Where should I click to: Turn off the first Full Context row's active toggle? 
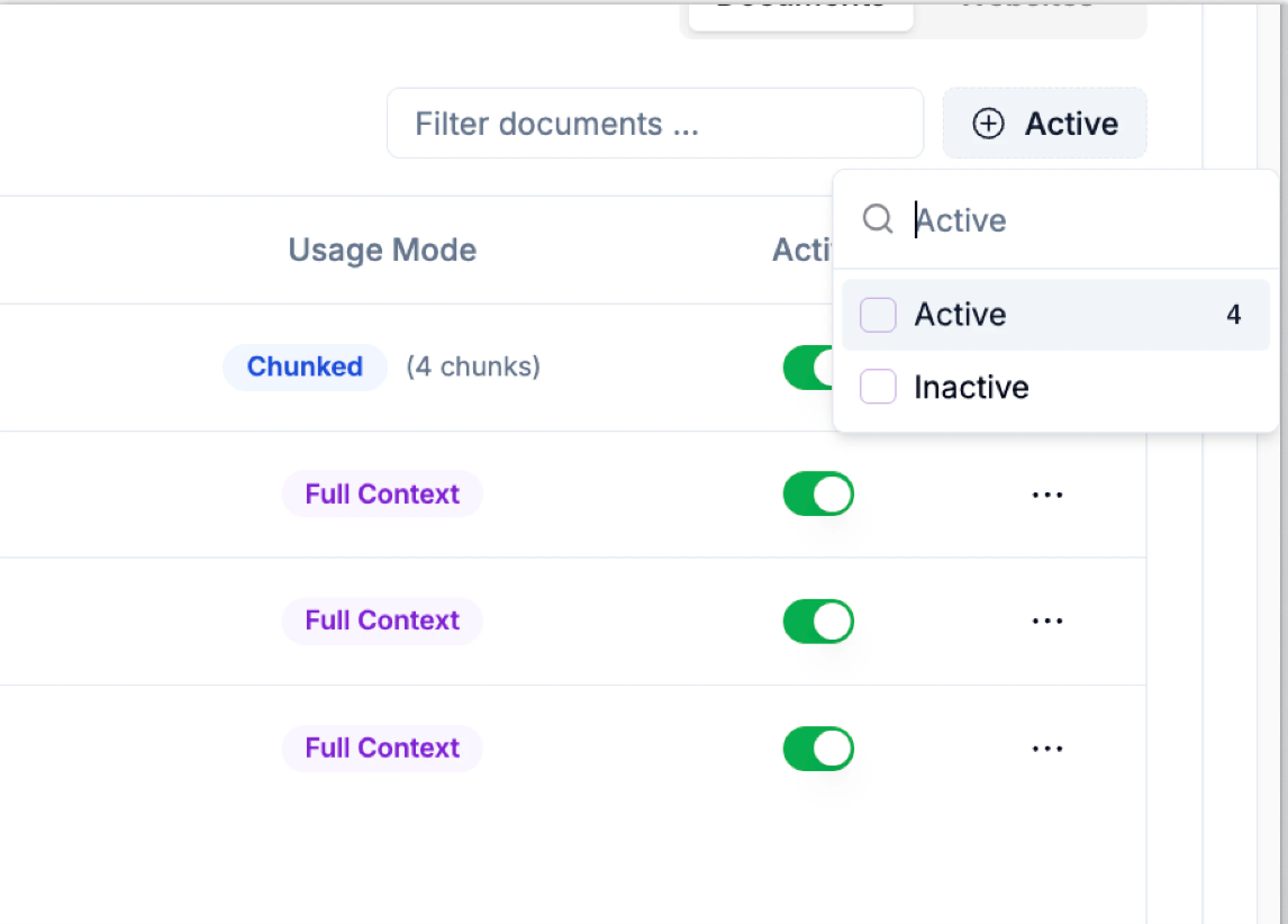pos(818,493)
